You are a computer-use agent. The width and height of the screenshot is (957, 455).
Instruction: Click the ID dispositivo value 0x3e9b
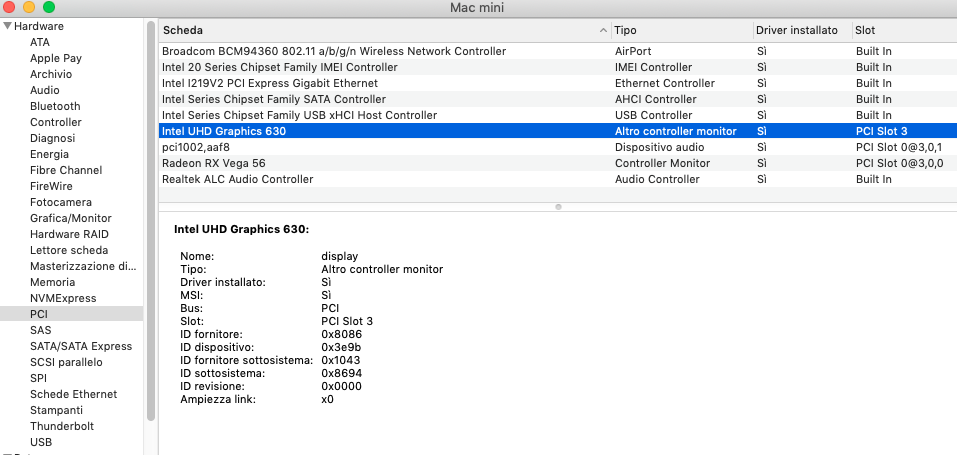point(341,348)
